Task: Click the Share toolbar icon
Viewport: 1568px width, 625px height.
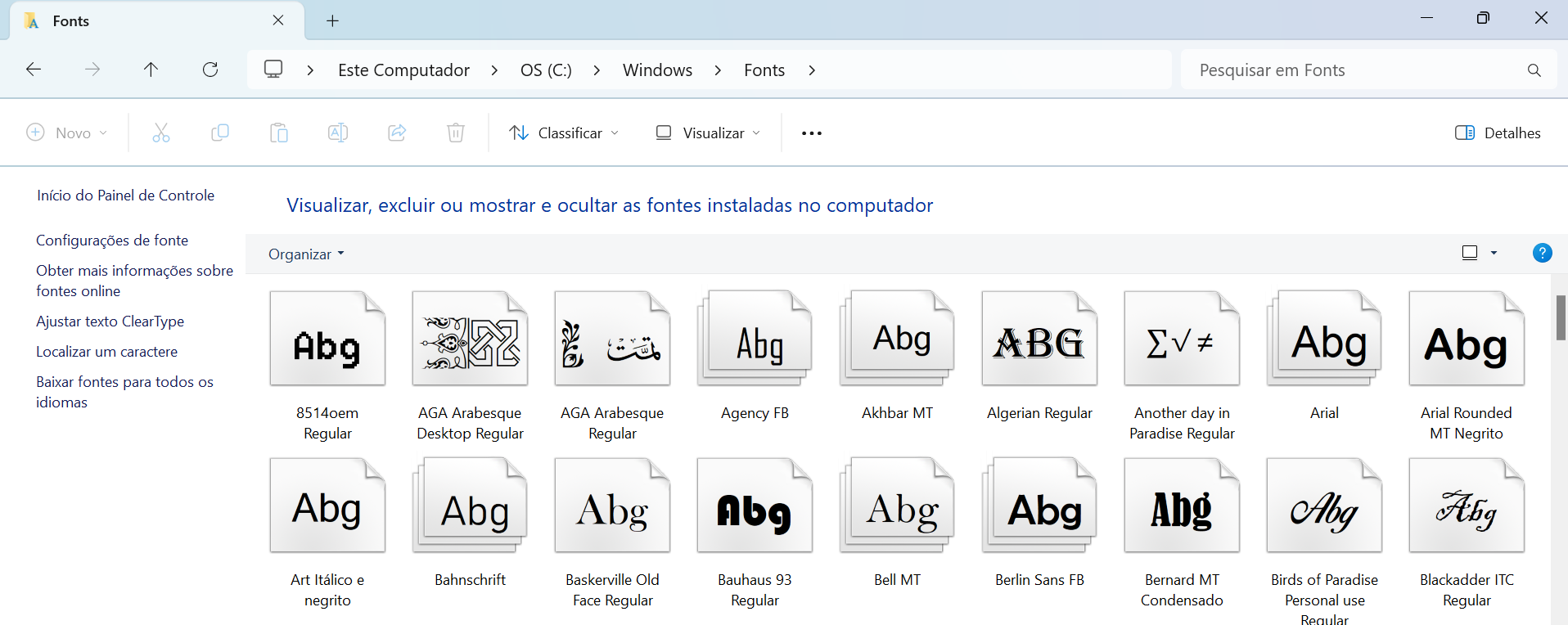Action: (x=397, y=133)
